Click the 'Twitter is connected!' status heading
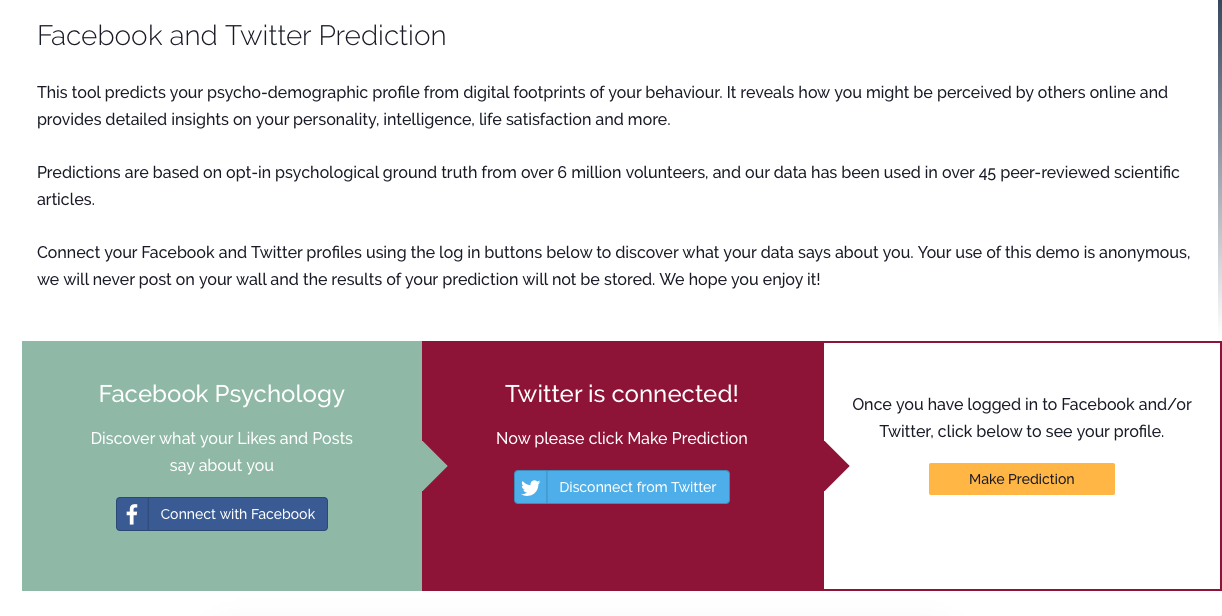This screenshot has height=616, width=1222. pyautogui.click(x=621, y=394)
